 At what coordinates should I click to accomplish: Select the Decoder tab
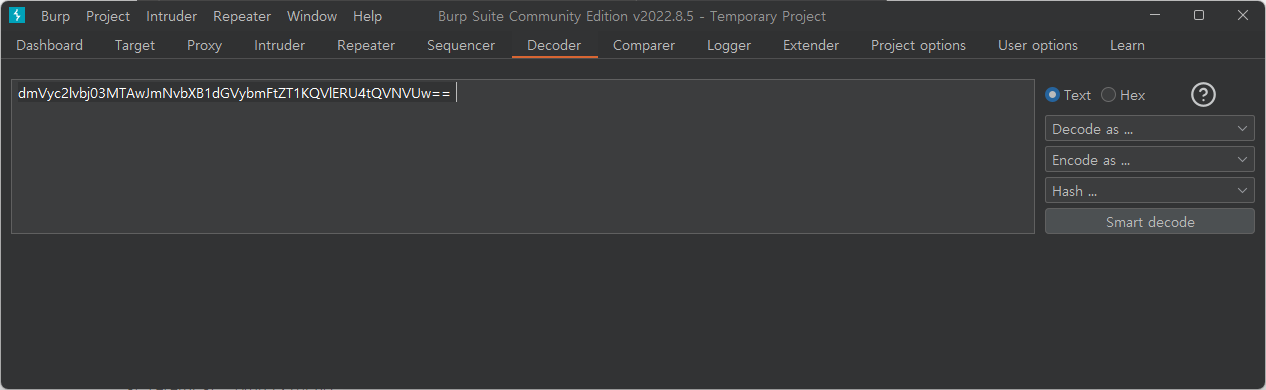(x=554, y=45)
